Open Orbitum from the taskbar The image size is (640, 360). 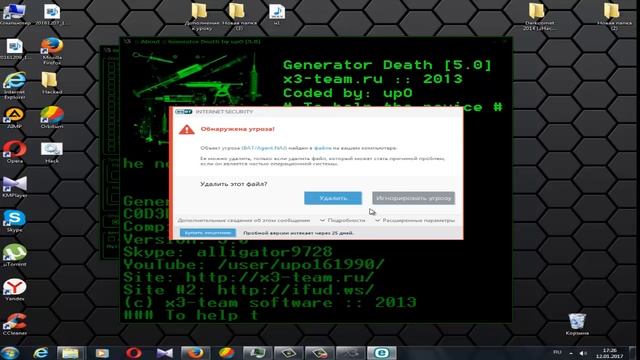click(226, 353)
